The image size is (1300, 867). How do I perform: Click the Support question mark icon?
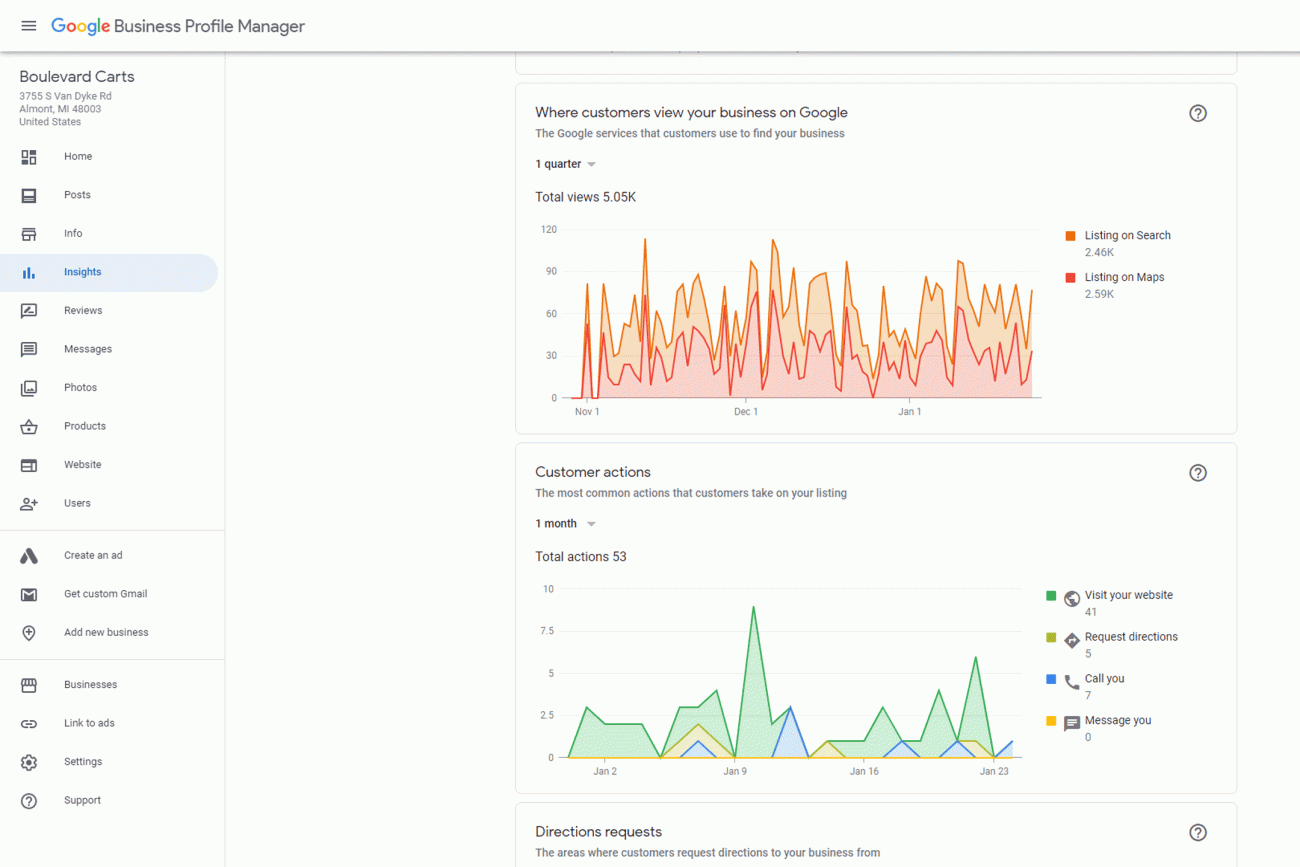29,801
